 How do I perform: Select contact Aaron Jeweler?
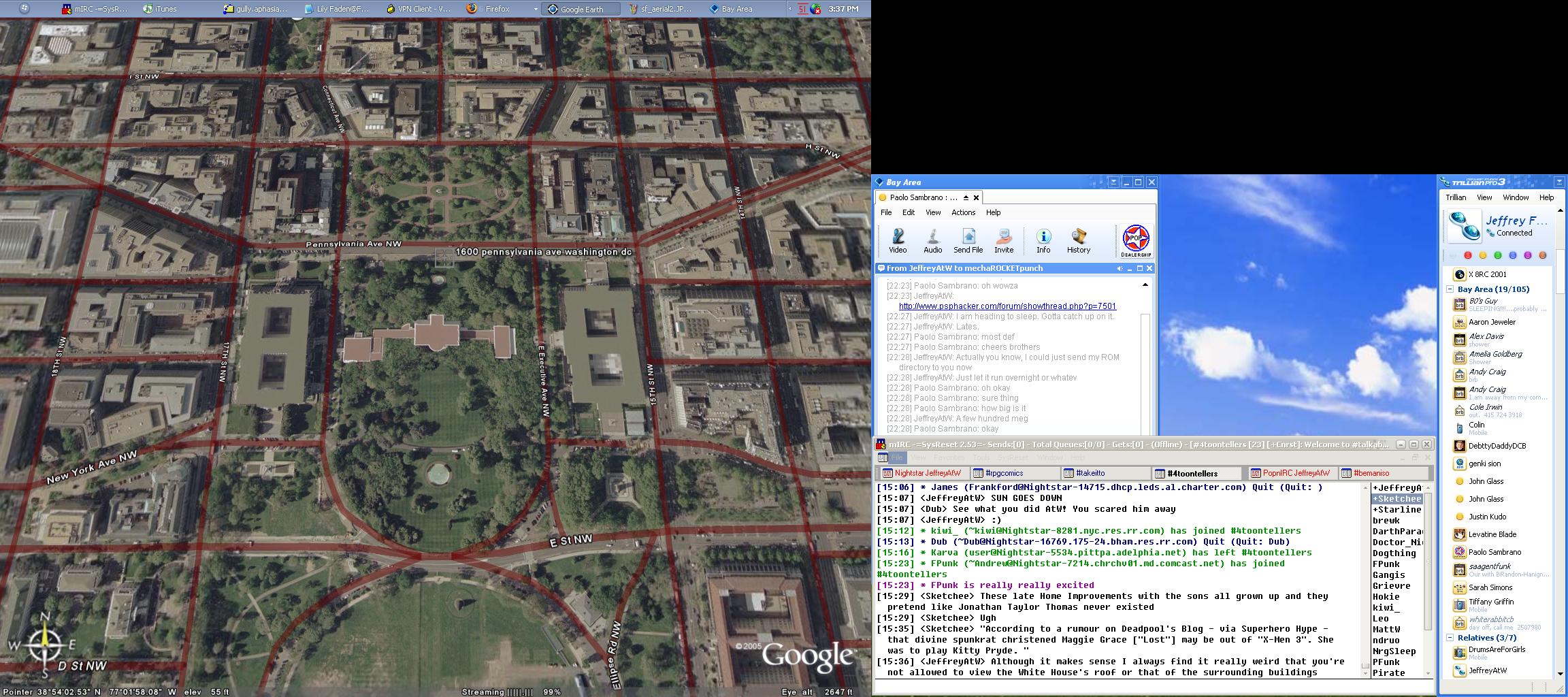(1492, 322)
